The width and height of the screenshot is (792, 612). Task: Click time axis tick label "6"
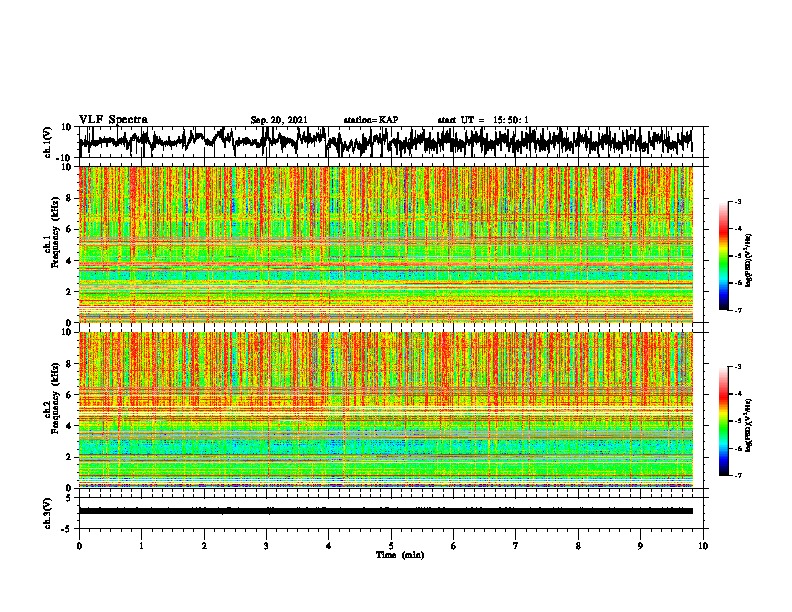pos(454,546)
